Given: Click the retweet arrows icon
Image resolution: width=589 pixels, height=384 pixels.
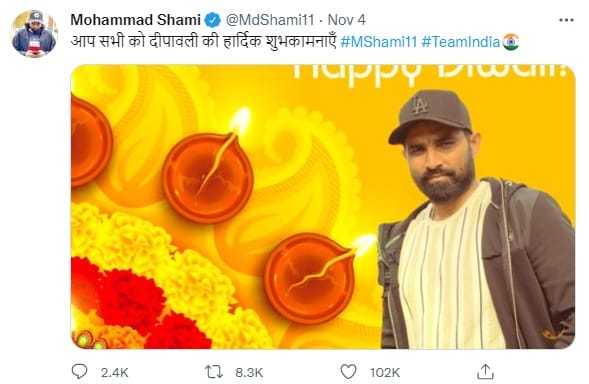Looking at the screenshot, I should 214,372.
